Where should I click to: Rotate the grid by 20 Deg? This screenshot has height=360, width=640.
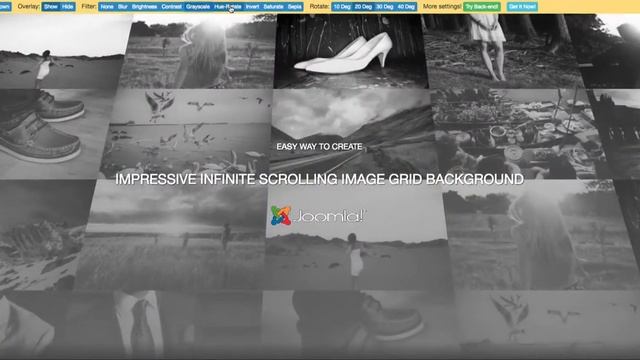(x=363, y=7)
